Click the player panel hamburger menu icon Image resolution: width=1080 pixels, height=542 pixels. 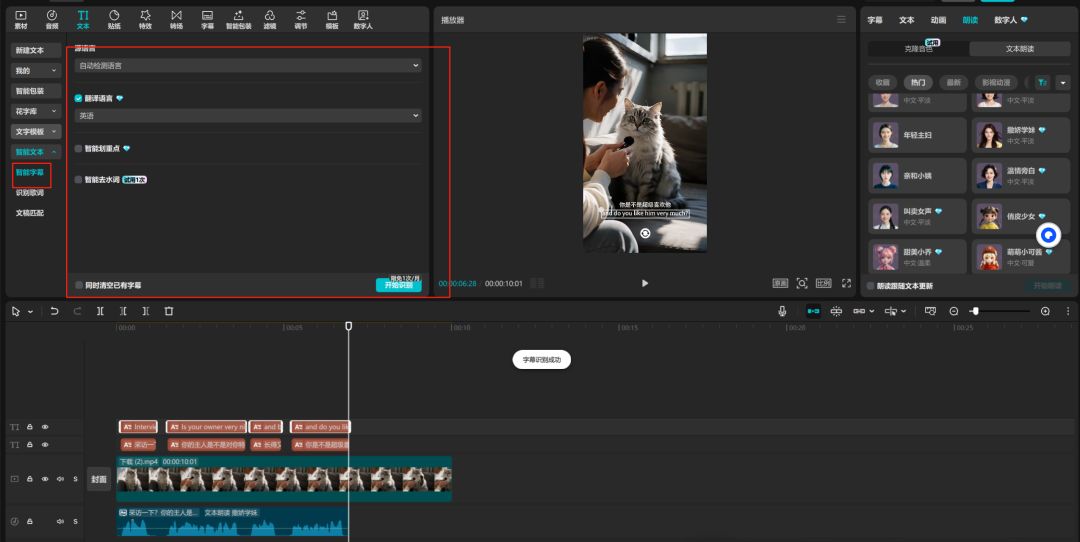click(x=841, y=19)
